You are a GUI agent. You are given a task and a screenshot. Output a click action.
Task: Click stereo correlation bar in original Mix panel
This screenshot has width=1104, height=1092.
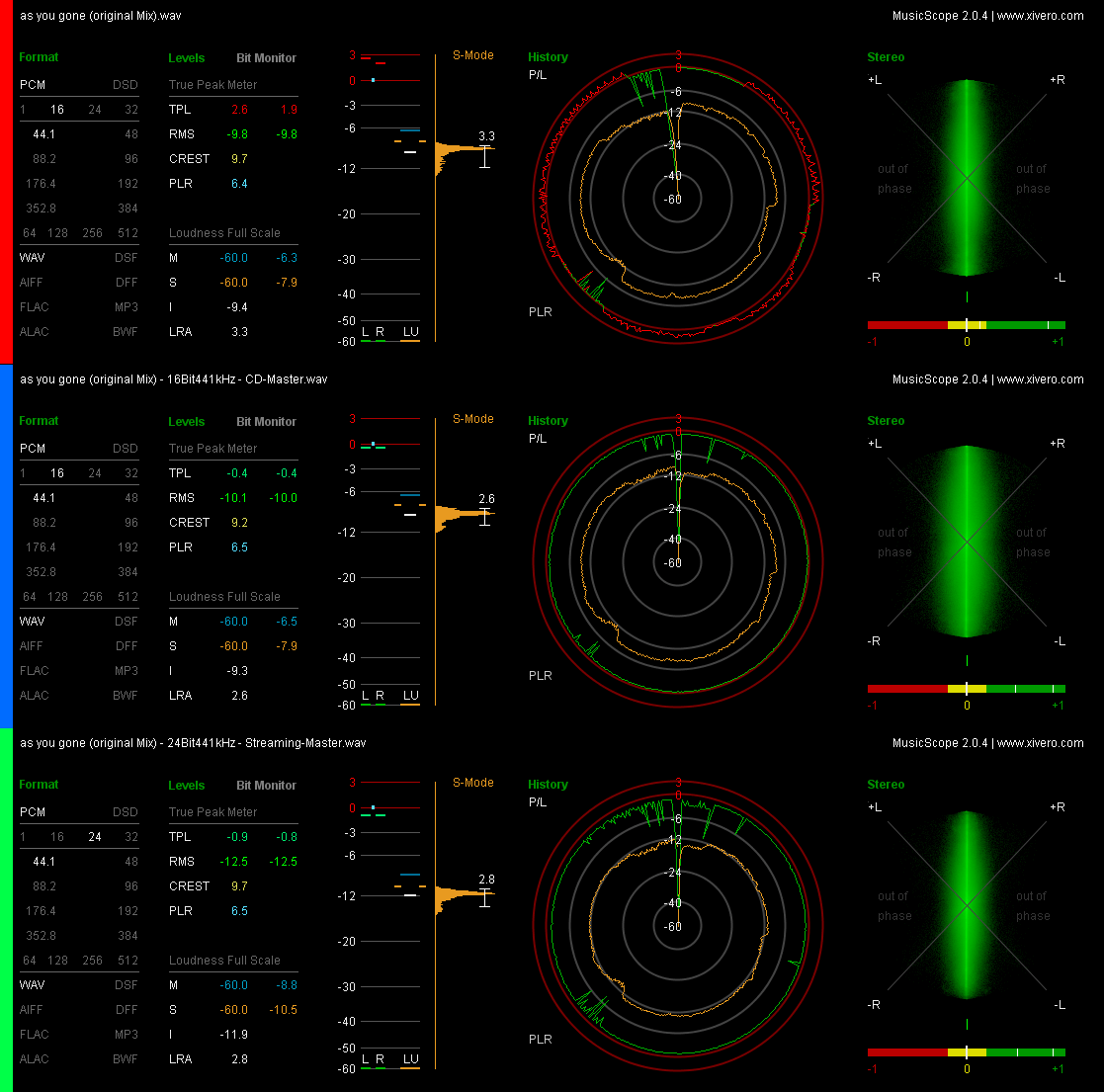point(966,325)
